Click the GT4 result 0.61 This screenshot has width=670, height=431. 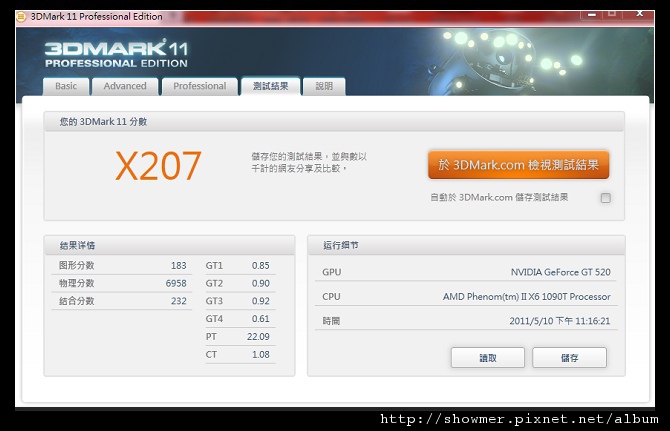coord(261,319)
